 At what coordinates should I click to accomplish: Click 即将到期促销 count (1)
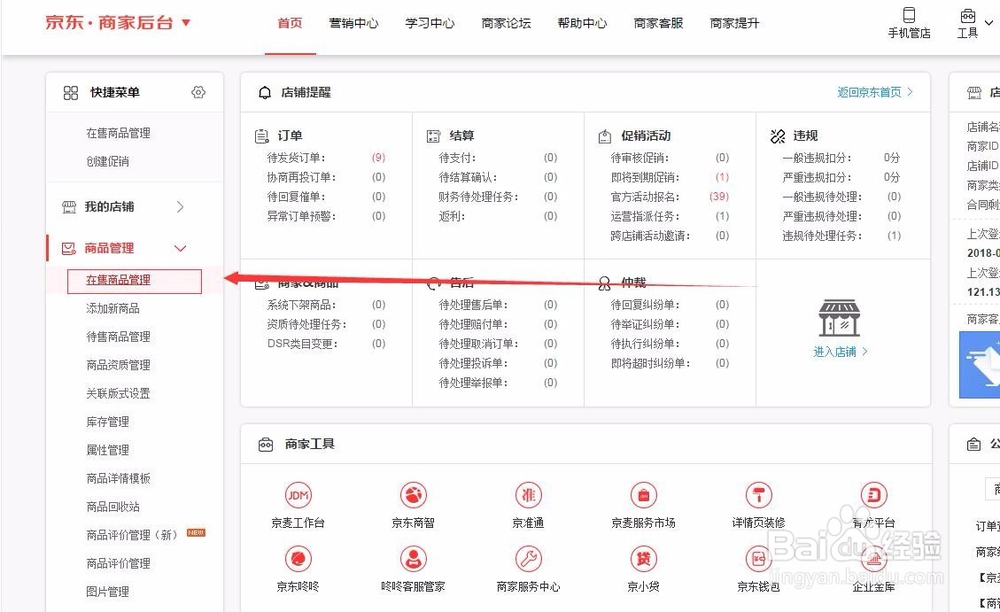[722, 177]
